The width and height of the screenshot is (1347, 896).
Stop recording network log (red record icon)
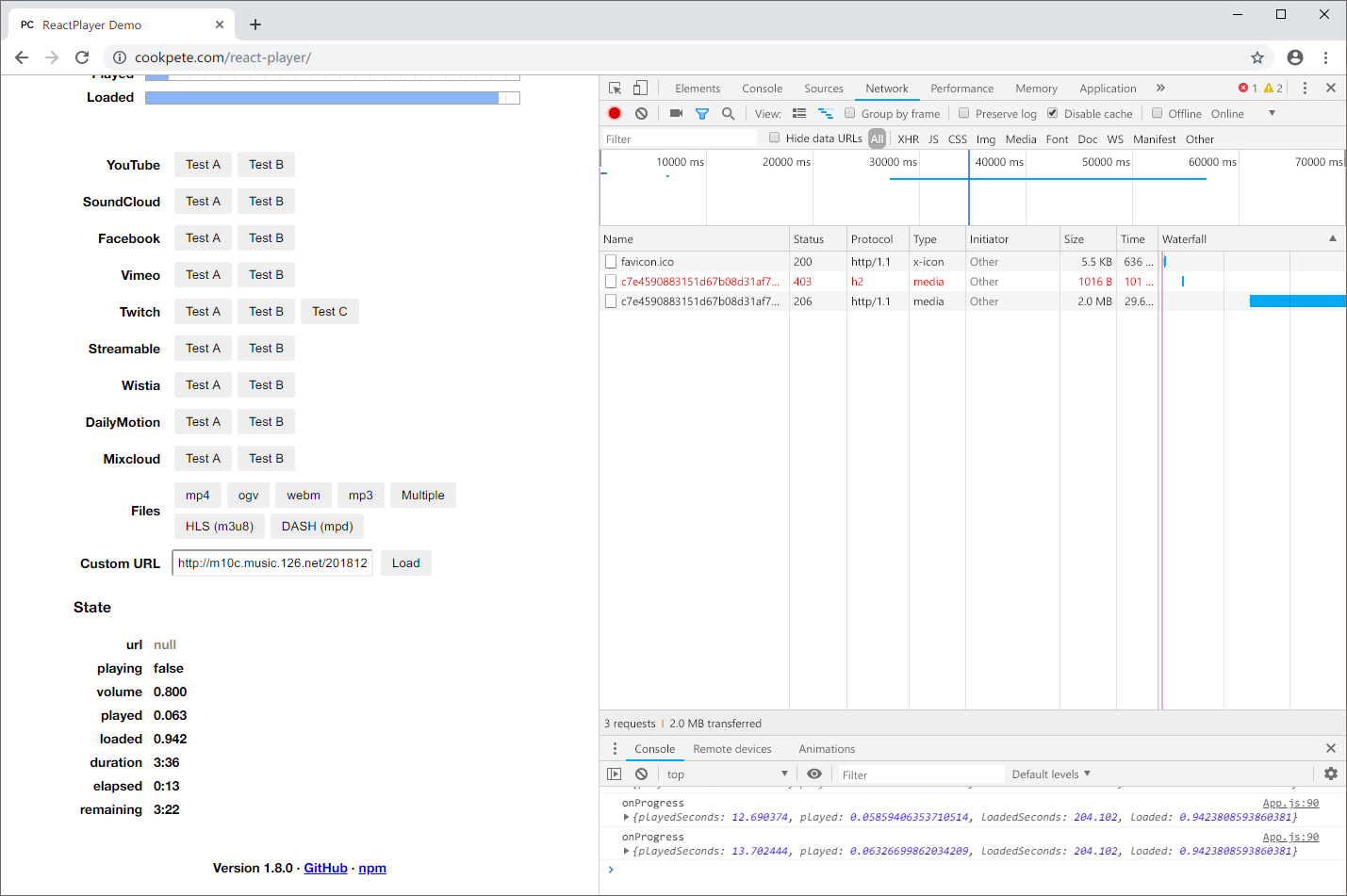(x=614, y=113)
